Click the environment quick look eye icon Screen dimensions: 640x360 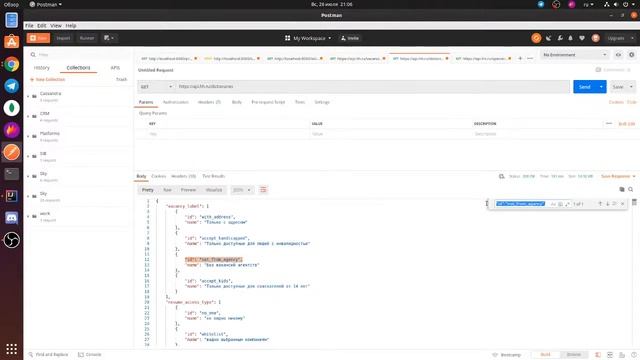click(618, 55)
